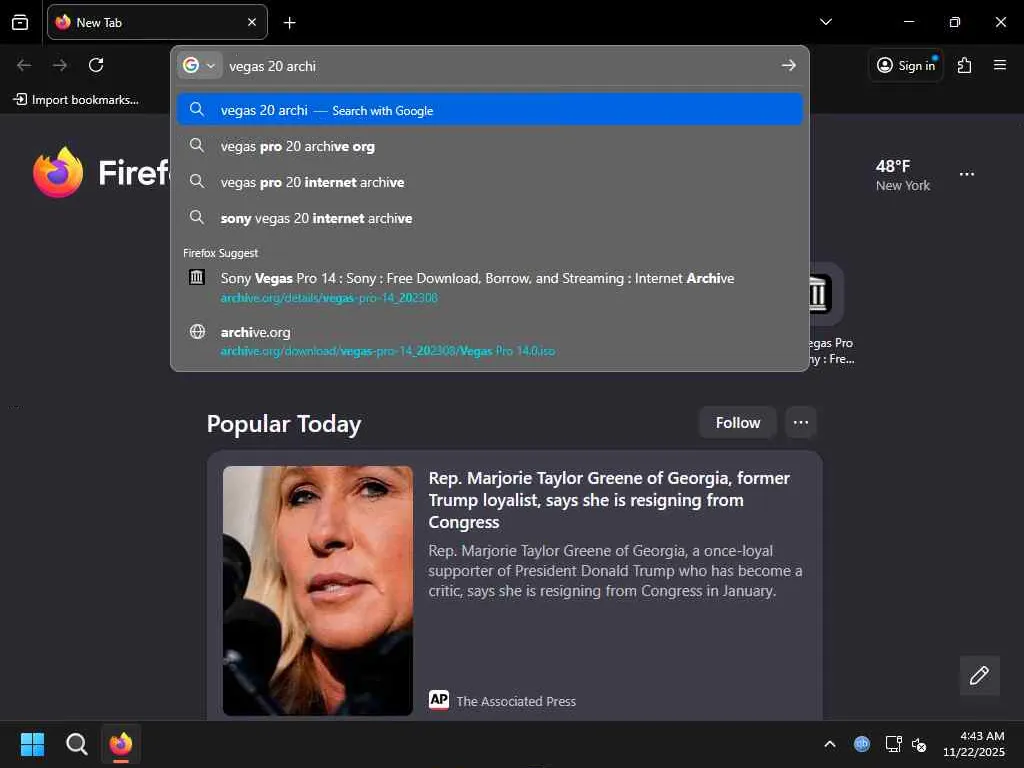Open the Extensions puzzle icon
Image resolution: width=1024 pixels, height=768 pixels.
click(964, 65)
